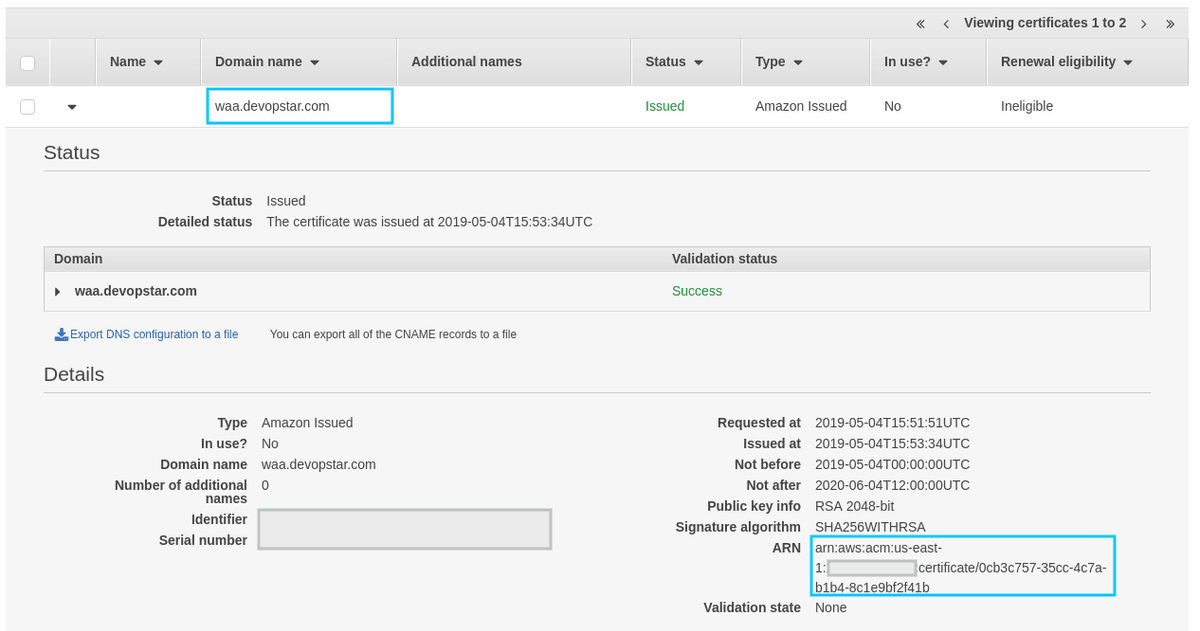Go to first page of certificates
Screen dimensions: 1200x631
pos(920,23)
